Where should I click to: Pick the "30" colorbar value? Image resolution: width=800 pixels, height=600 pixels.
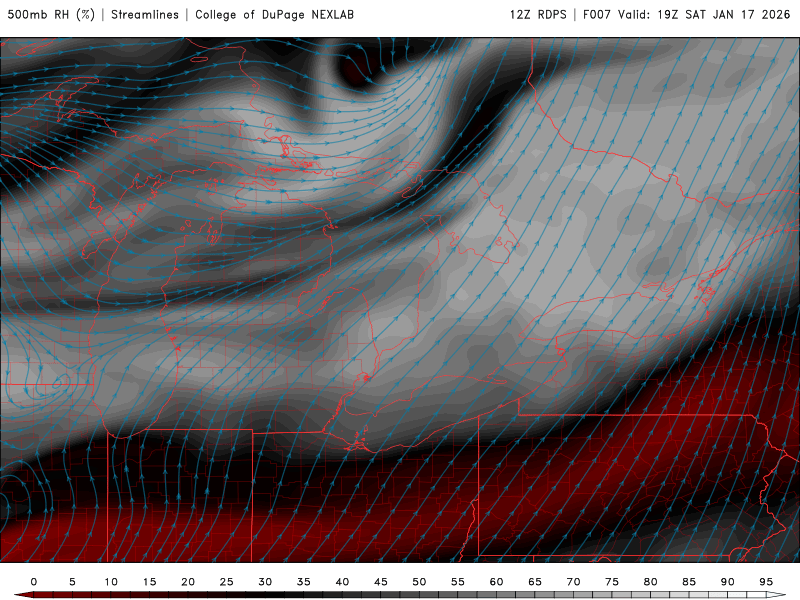[265, 582]
